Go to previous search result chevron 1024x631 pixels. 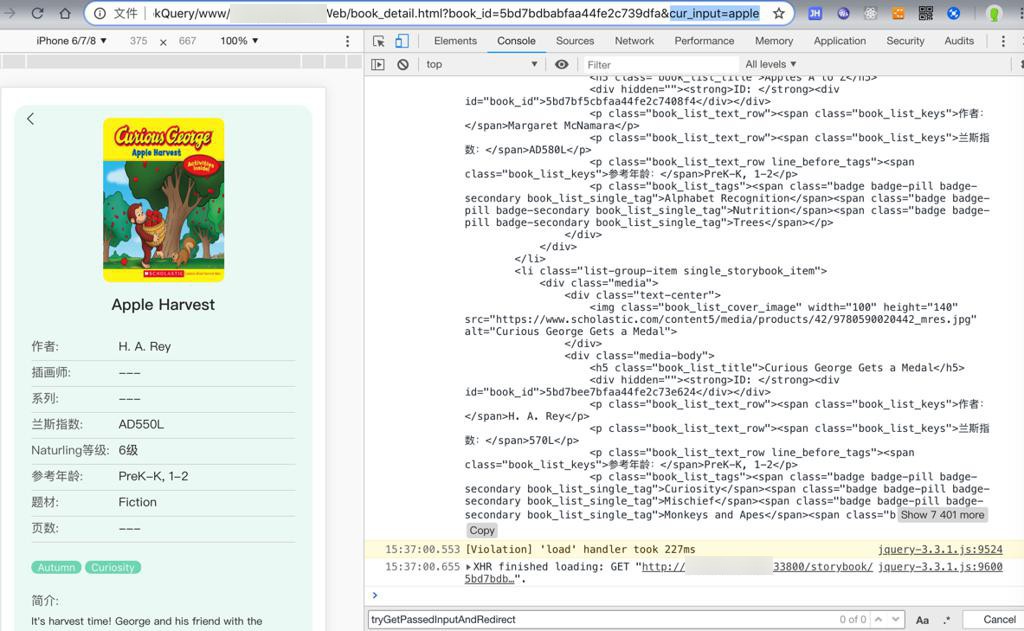coord(878,619)
